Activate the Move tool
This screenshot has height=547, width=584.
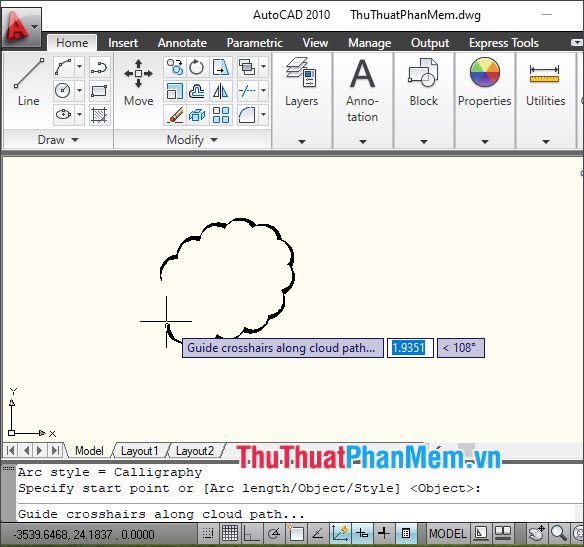pyautogui.click(x=139, y=82)
